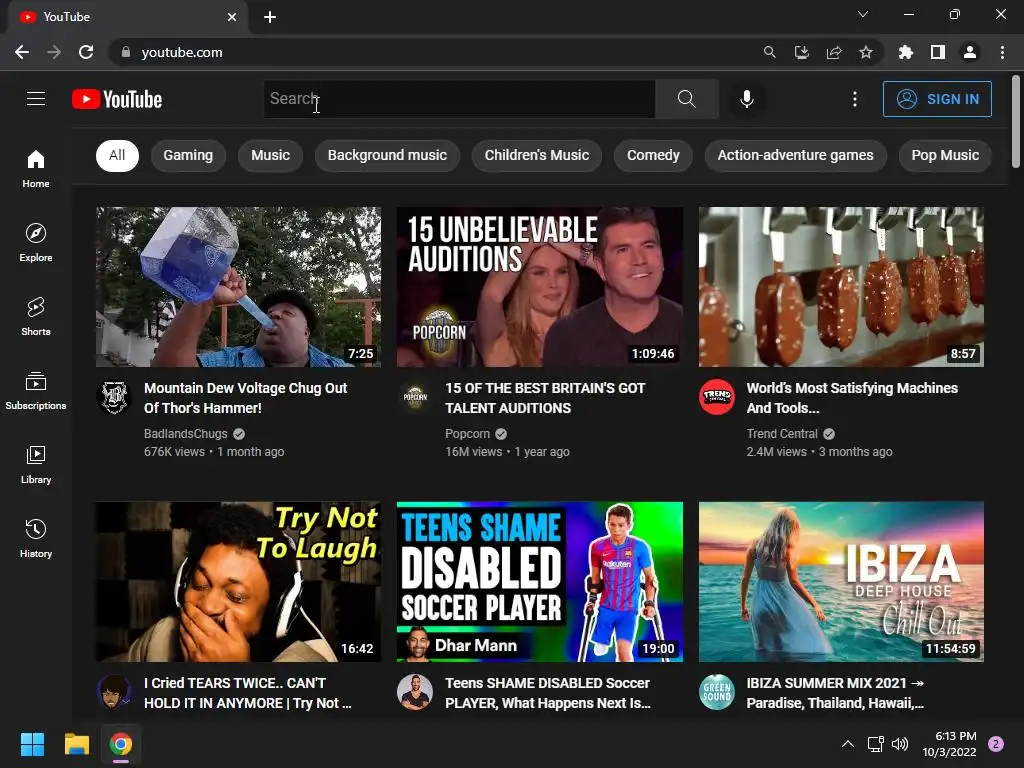Click Green Sound channel avatar
Viewport: 1024px width, 768px height.
(x=716, y=692)
